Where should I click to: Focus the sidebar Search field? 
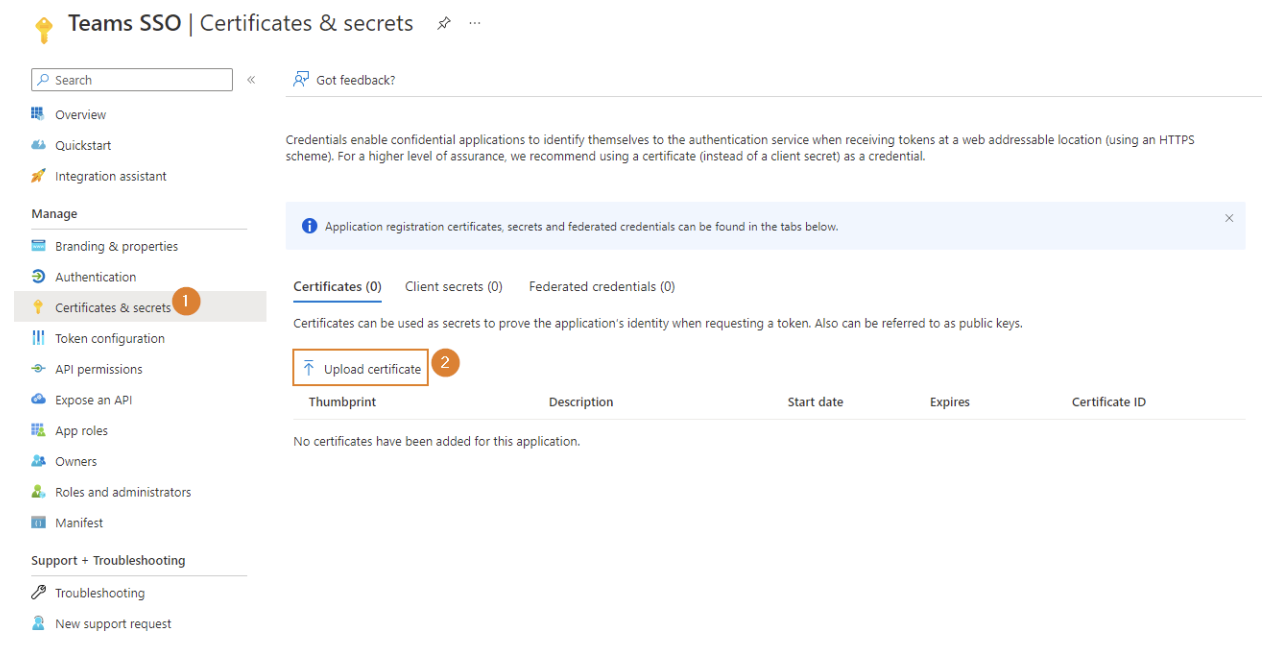132,80
